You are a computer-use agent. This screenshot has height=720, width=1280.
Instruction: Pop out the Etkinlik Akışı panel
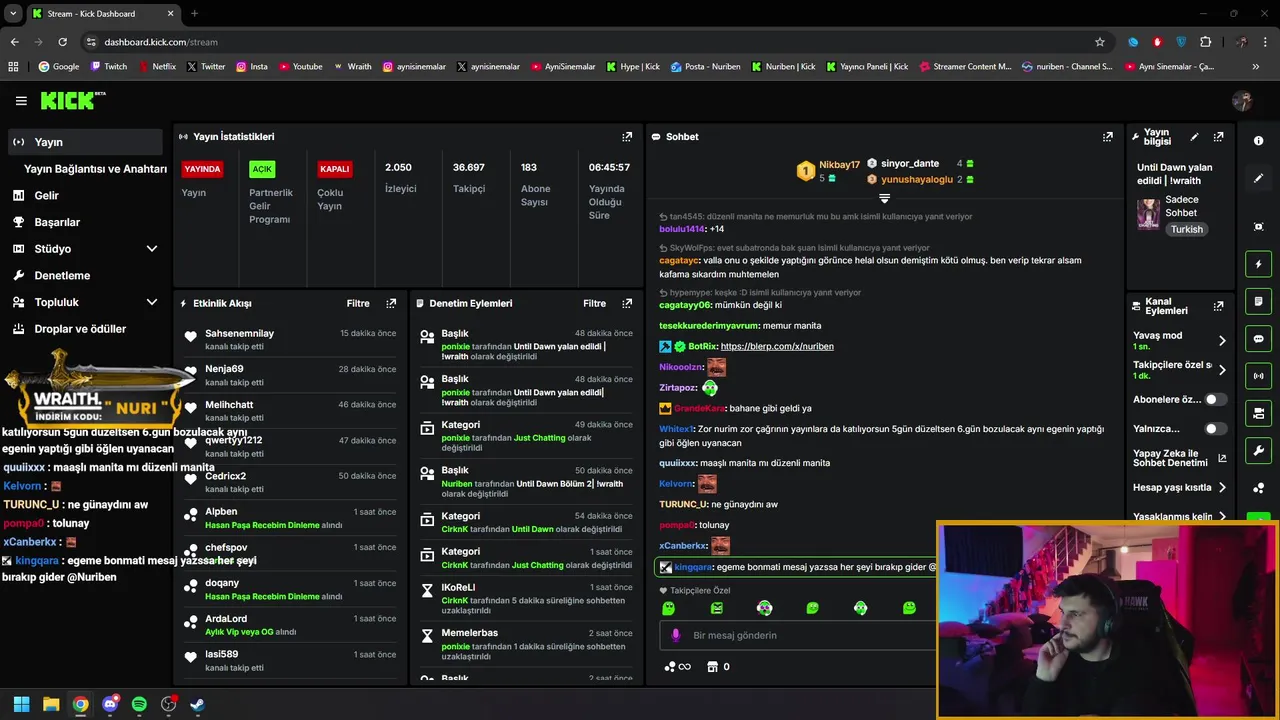[x=391, y=303]
